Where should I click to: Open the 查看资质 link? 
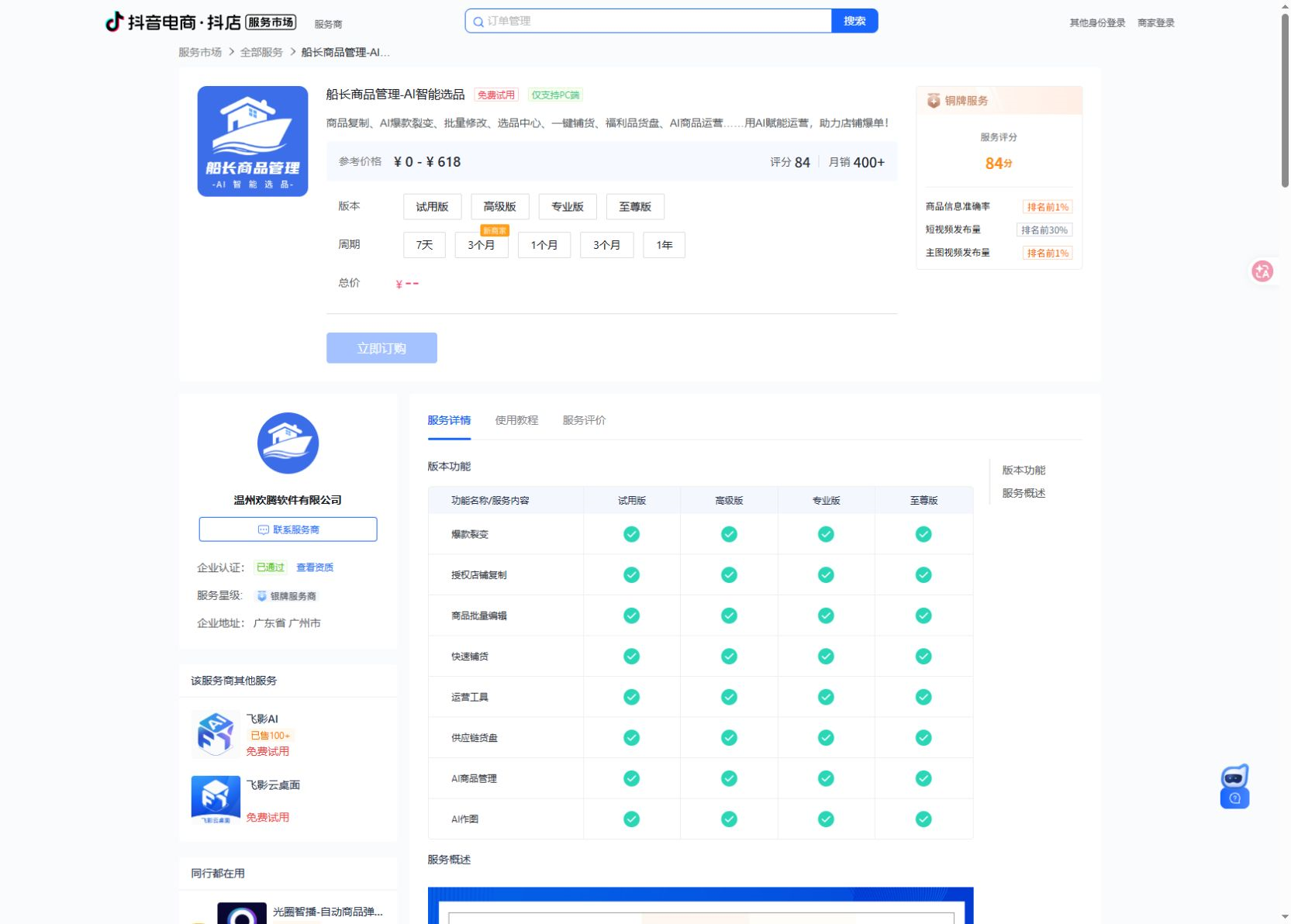315,567
